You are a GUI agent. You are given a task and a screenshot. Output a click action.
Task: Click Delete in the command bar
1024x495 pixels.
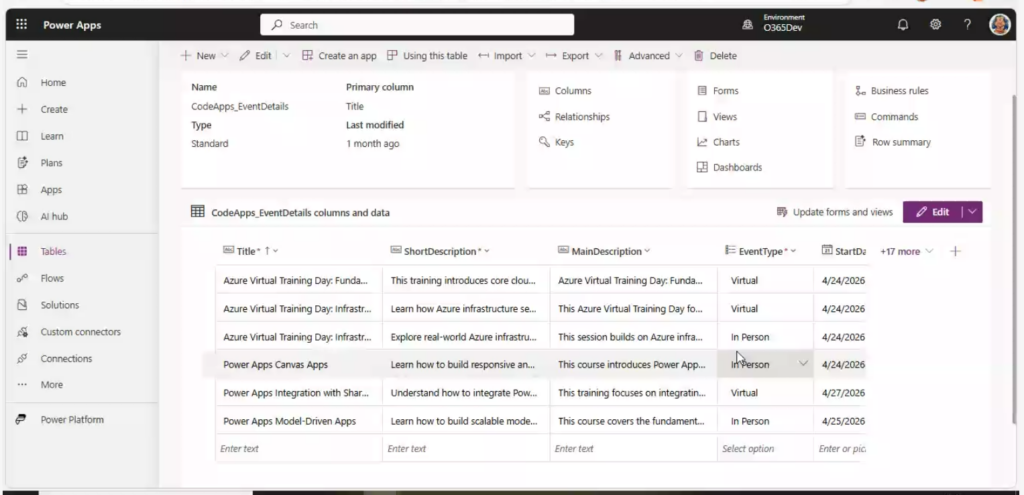coord(715,56)
